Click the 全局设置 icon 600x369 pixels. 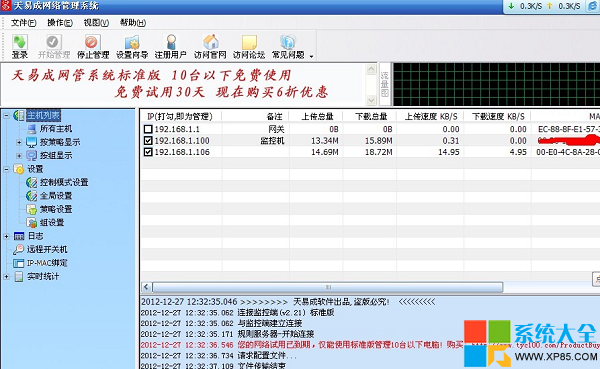(x=31, y=196)
